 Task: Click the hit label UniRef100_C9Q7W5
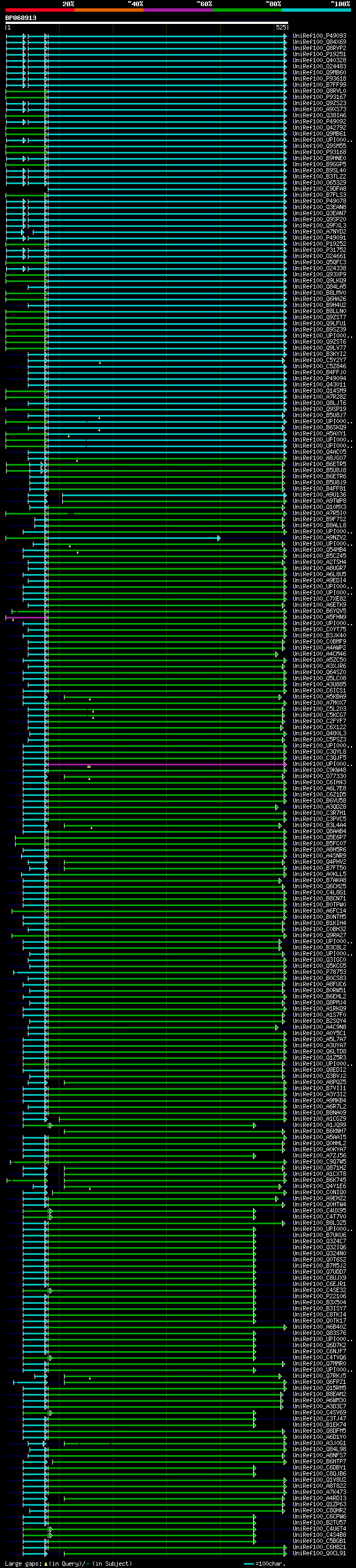point(319,1162)
